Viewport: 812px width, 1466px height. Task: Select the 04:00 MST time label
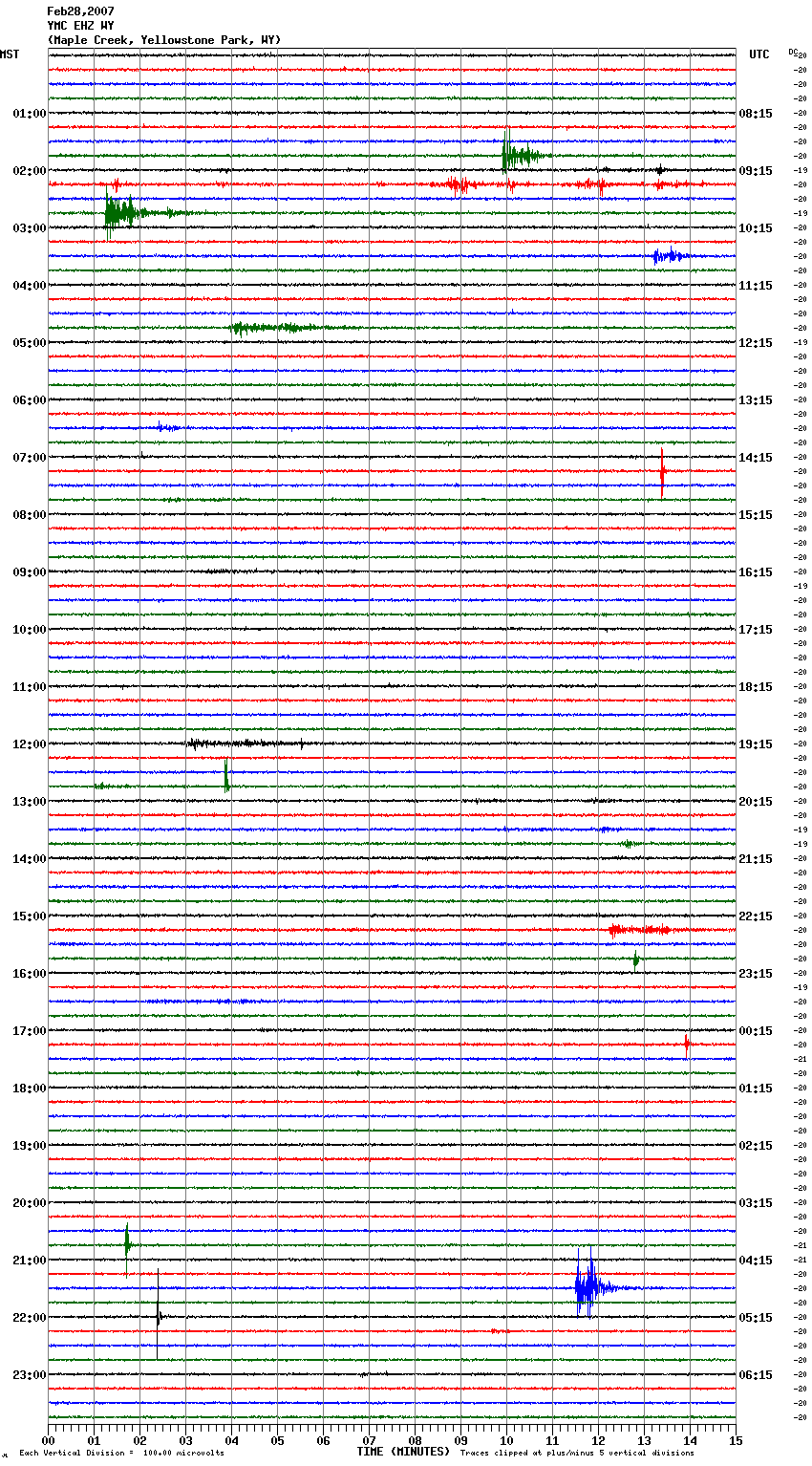[30, 286]
